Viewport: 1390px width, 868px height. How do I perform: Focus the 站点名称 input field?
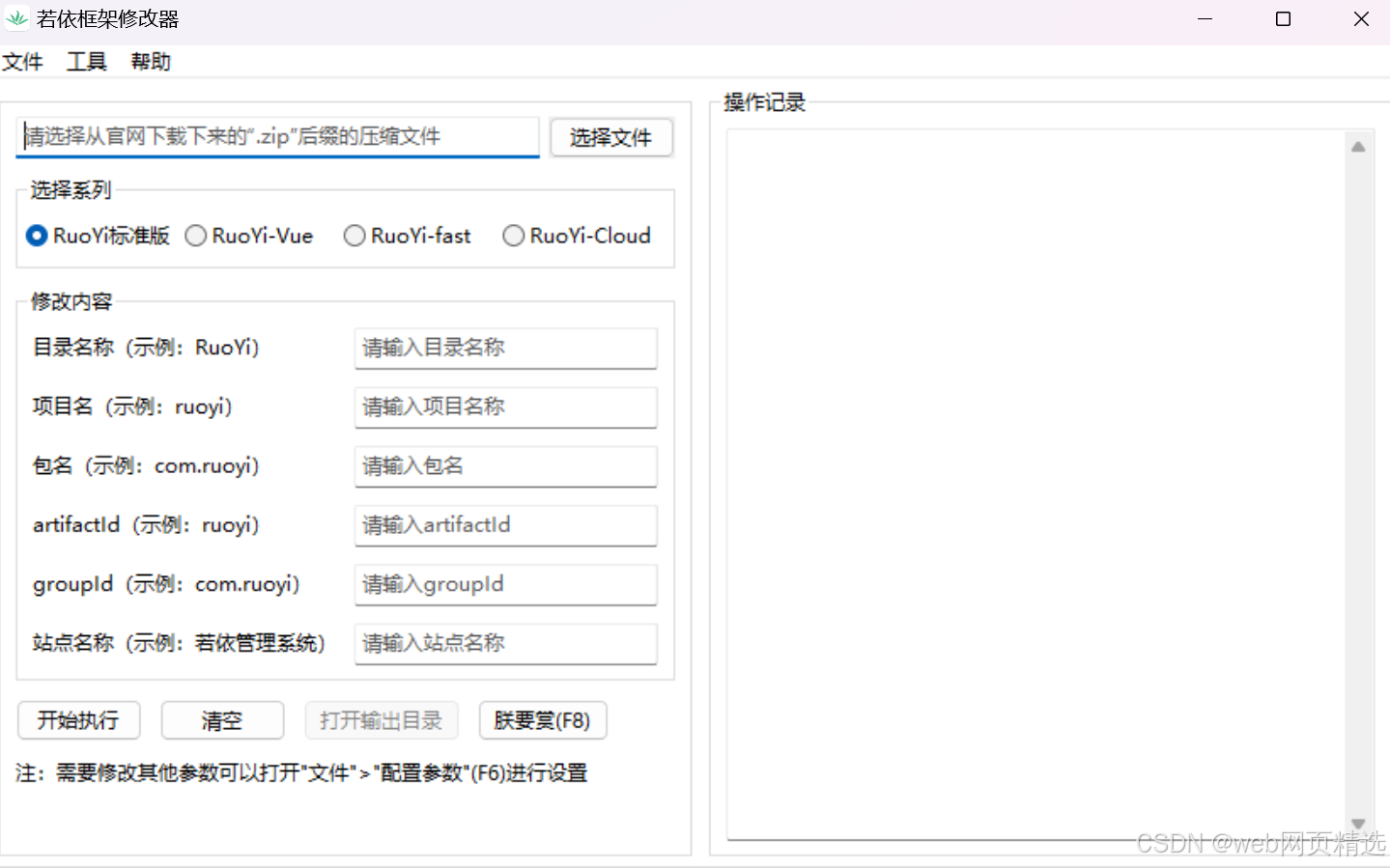tap(506, 643)
